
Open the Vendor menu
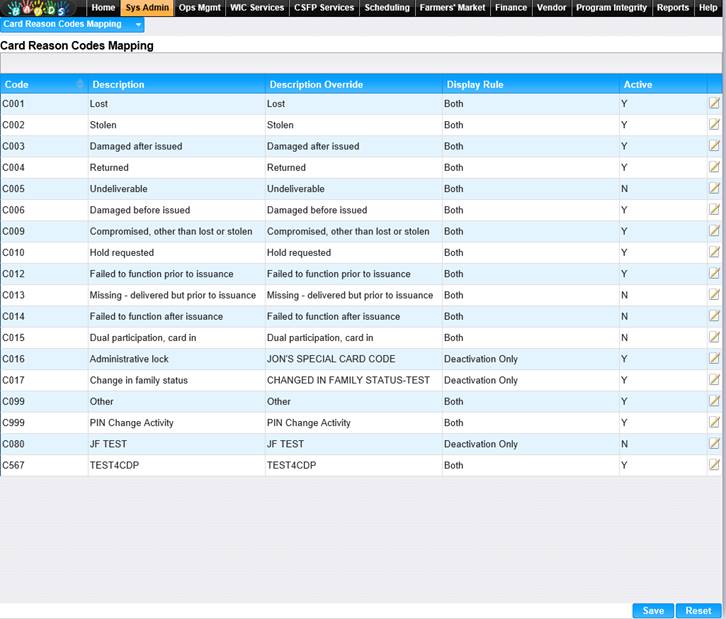551,8
